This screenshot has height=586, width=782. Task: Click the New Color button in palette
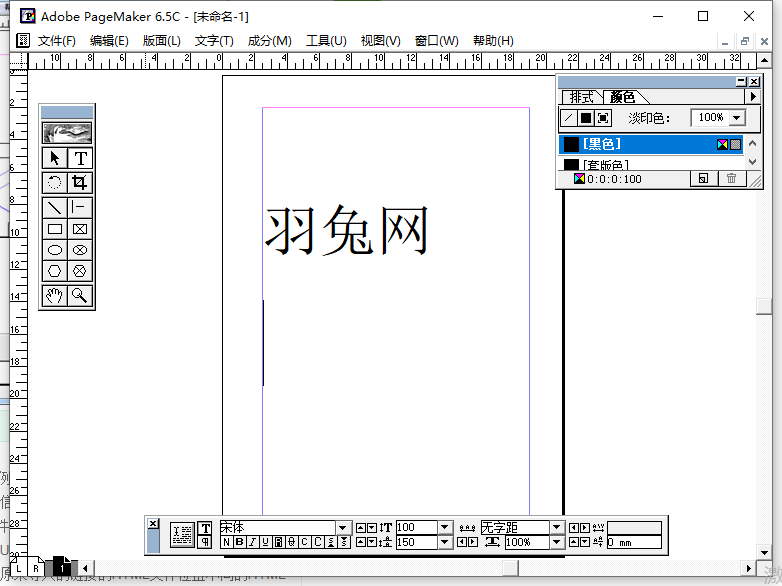click(704, 179)
